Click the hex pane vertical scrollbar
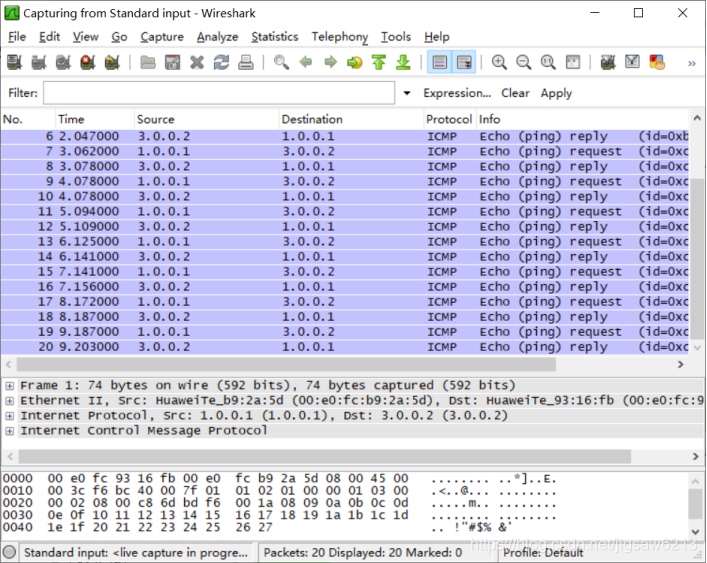The image size is (707, 563). (696, 505)
